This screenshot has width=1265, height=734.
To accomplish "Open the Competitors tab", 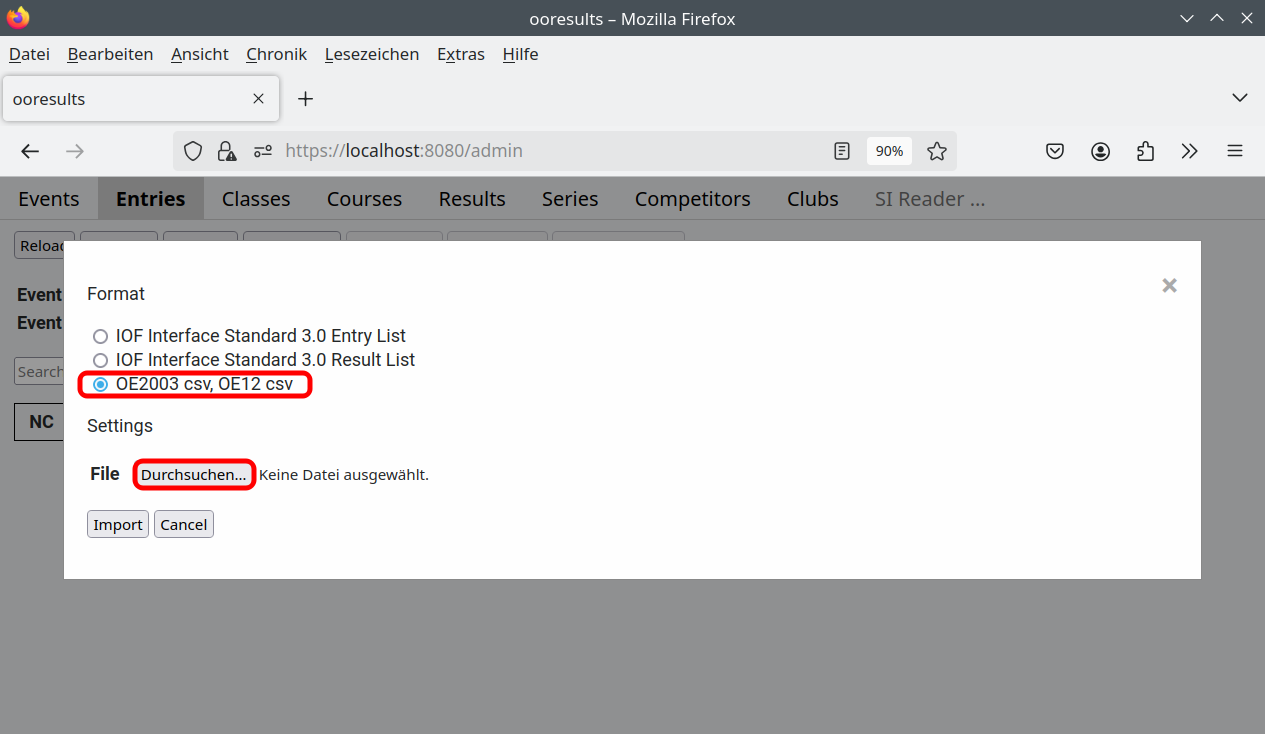I will (x=693, y=199).
